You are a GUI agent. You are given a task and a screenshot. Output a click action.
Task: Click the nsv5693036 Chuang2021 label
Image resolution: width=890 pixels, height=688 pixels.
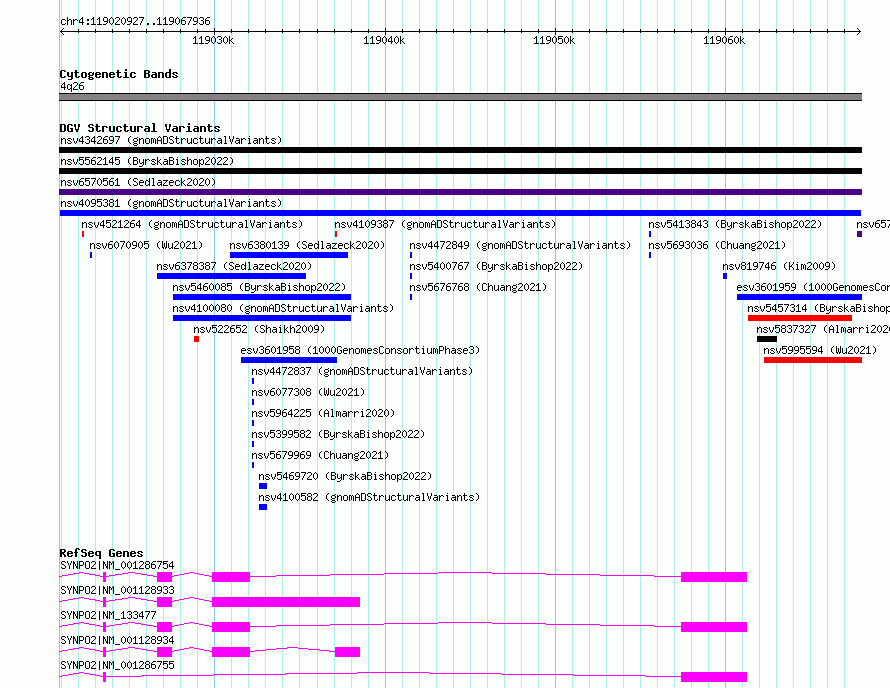pyautogui.click(x=717, y=245)
